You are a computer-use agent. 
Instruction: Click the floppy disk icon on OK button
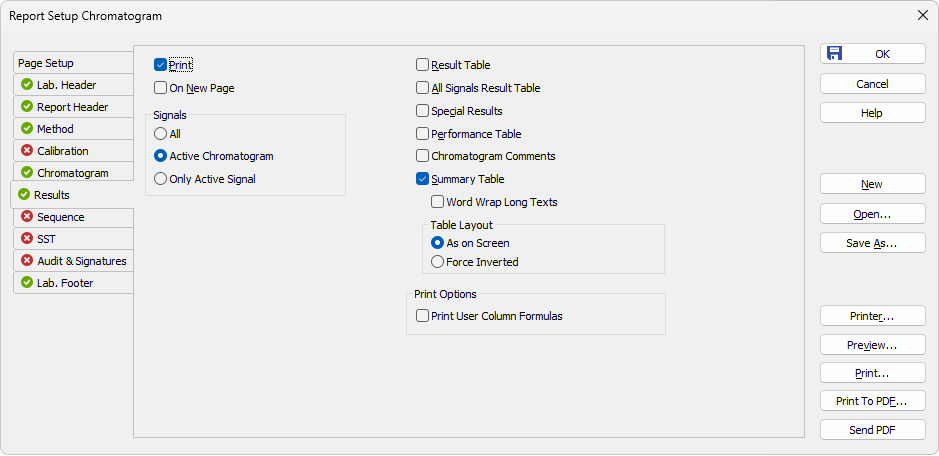pos(834,53)
